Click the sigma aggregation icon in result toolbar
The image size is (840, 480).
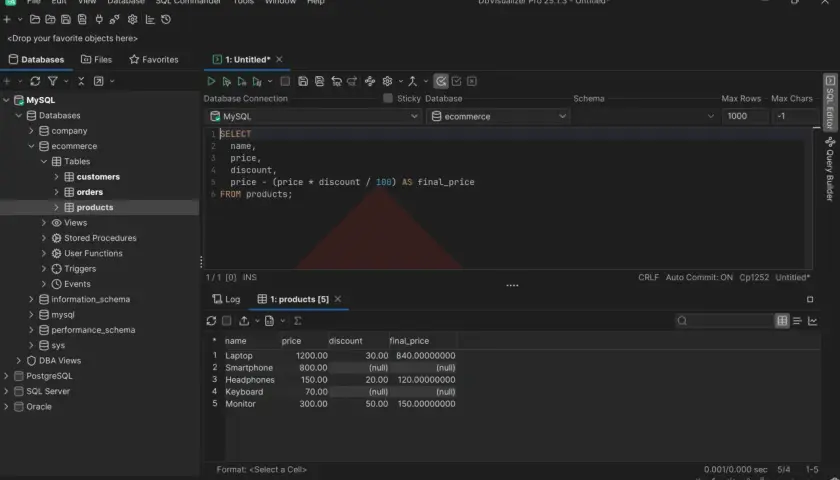[298, 321]
